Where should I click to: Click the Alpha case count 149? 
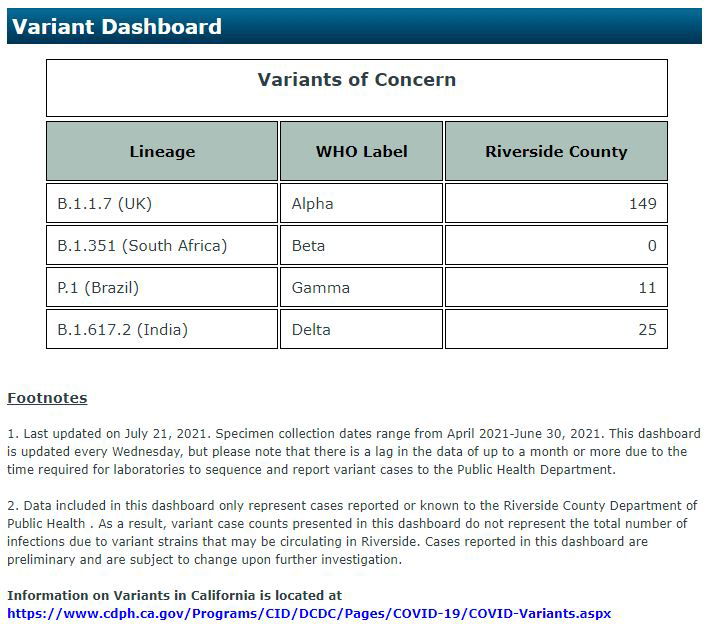click(x=642, y=204)
